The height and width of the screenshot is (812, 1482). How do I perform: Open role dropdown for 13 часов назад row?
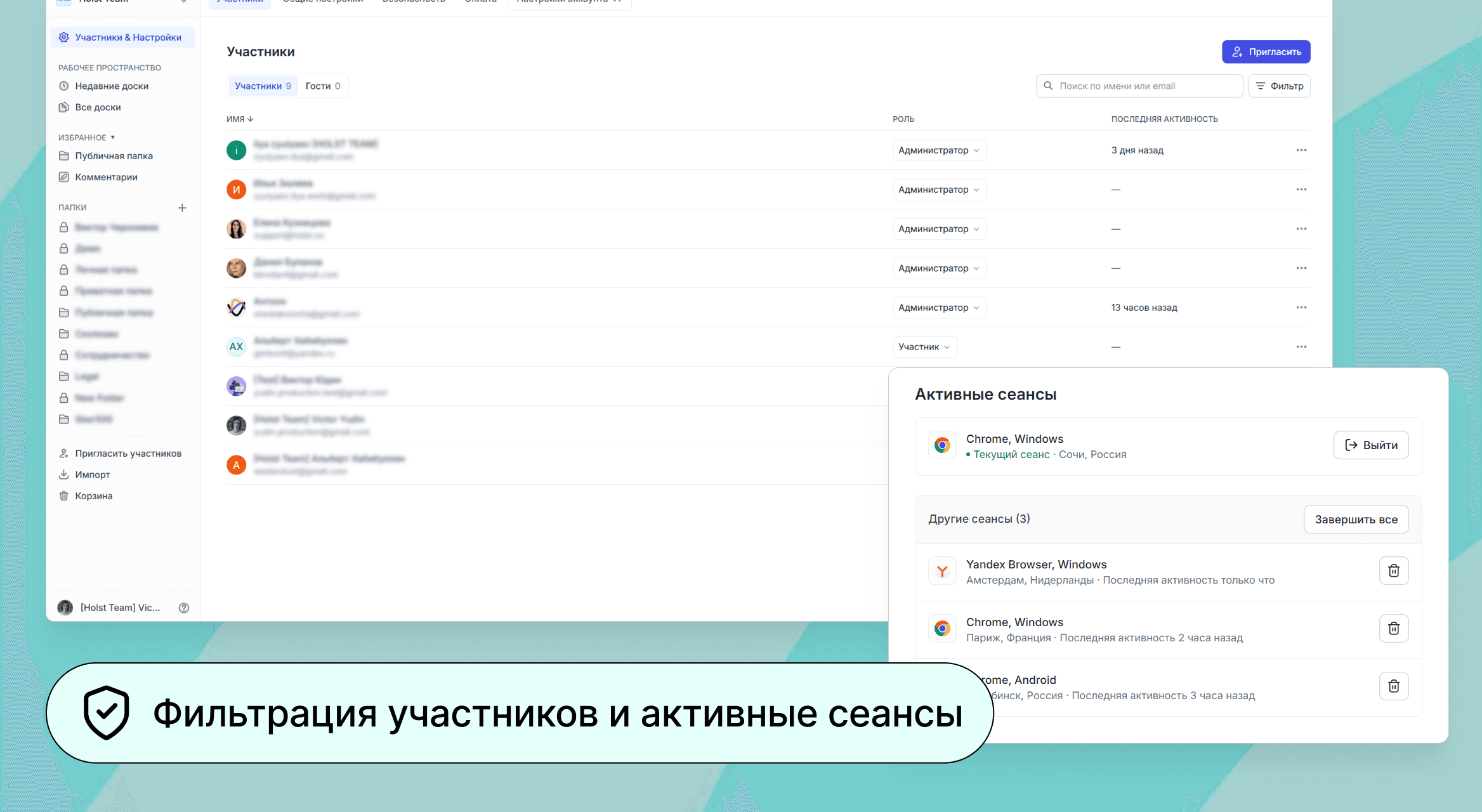click(x=939, y=308)
